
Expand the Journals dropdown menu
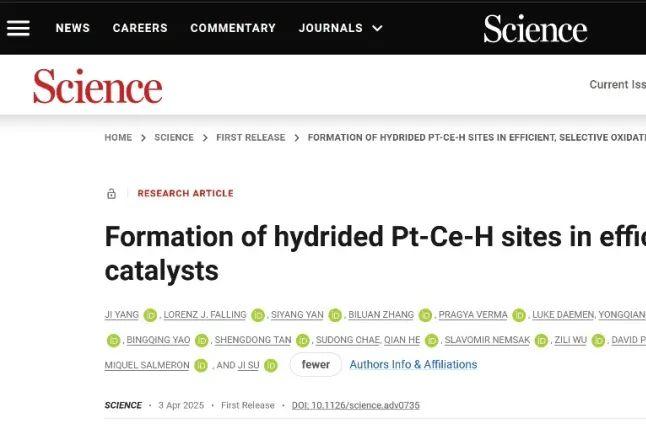341,28
